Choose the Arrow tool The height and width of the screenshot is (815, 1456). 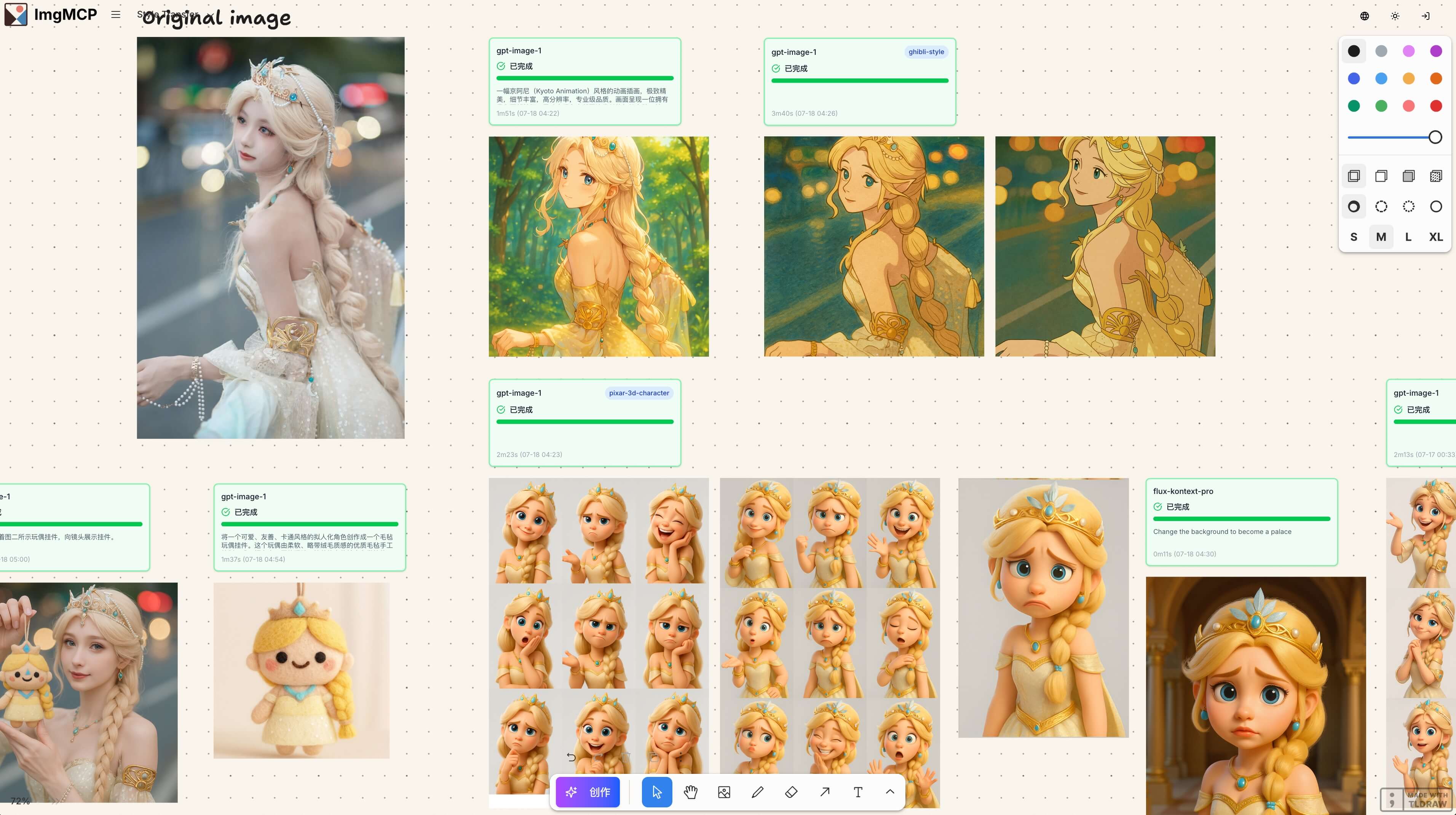[825, 792]
